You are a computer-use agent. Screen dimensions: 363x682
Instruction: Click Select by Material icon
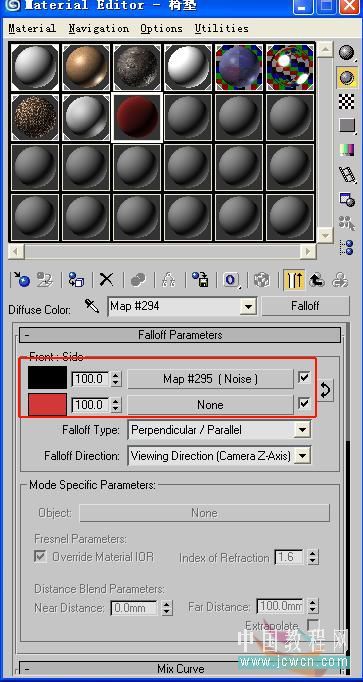tap(346, 224)
